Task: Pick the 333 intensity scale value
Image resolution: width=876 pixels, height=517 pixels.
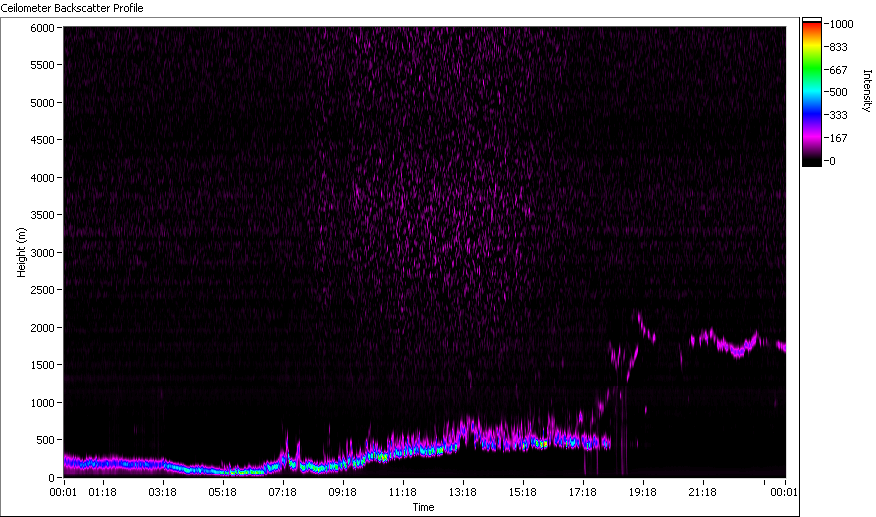Action: (838, 115)
